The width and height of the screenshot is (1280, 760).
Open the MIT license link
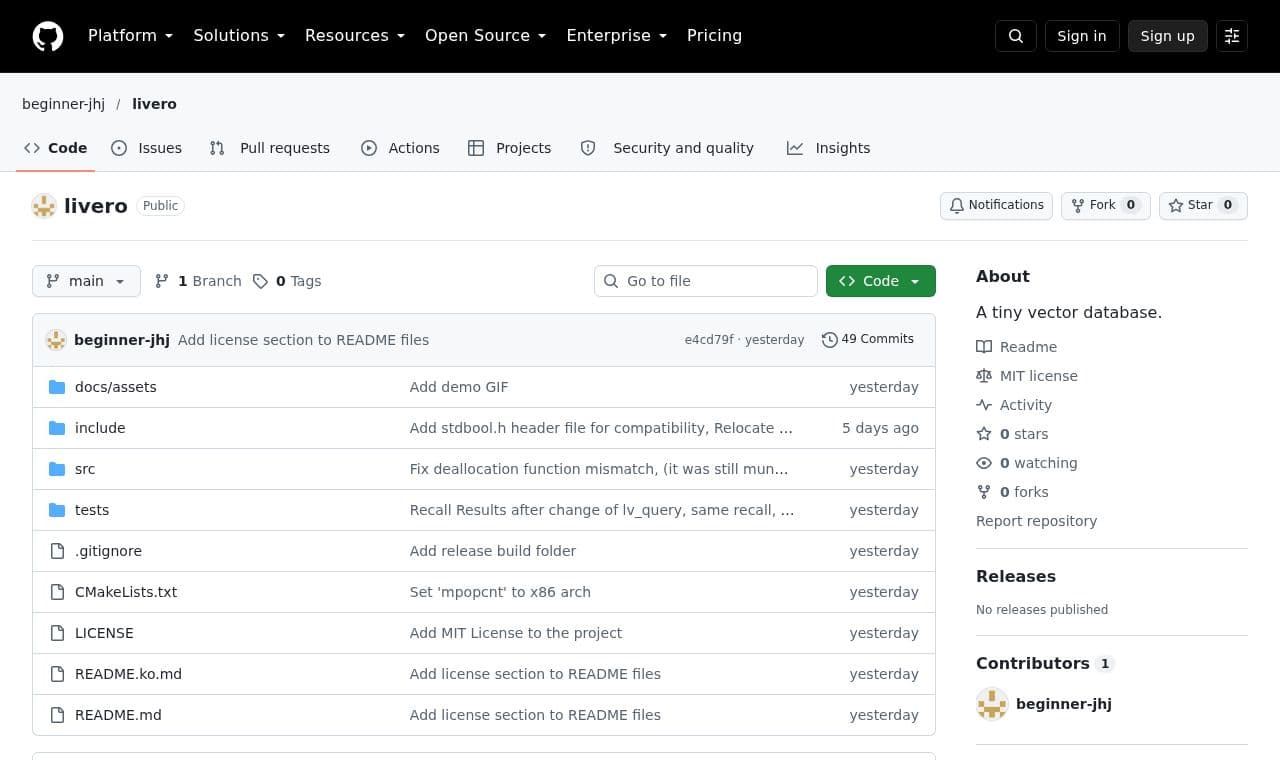[1039, 376]
